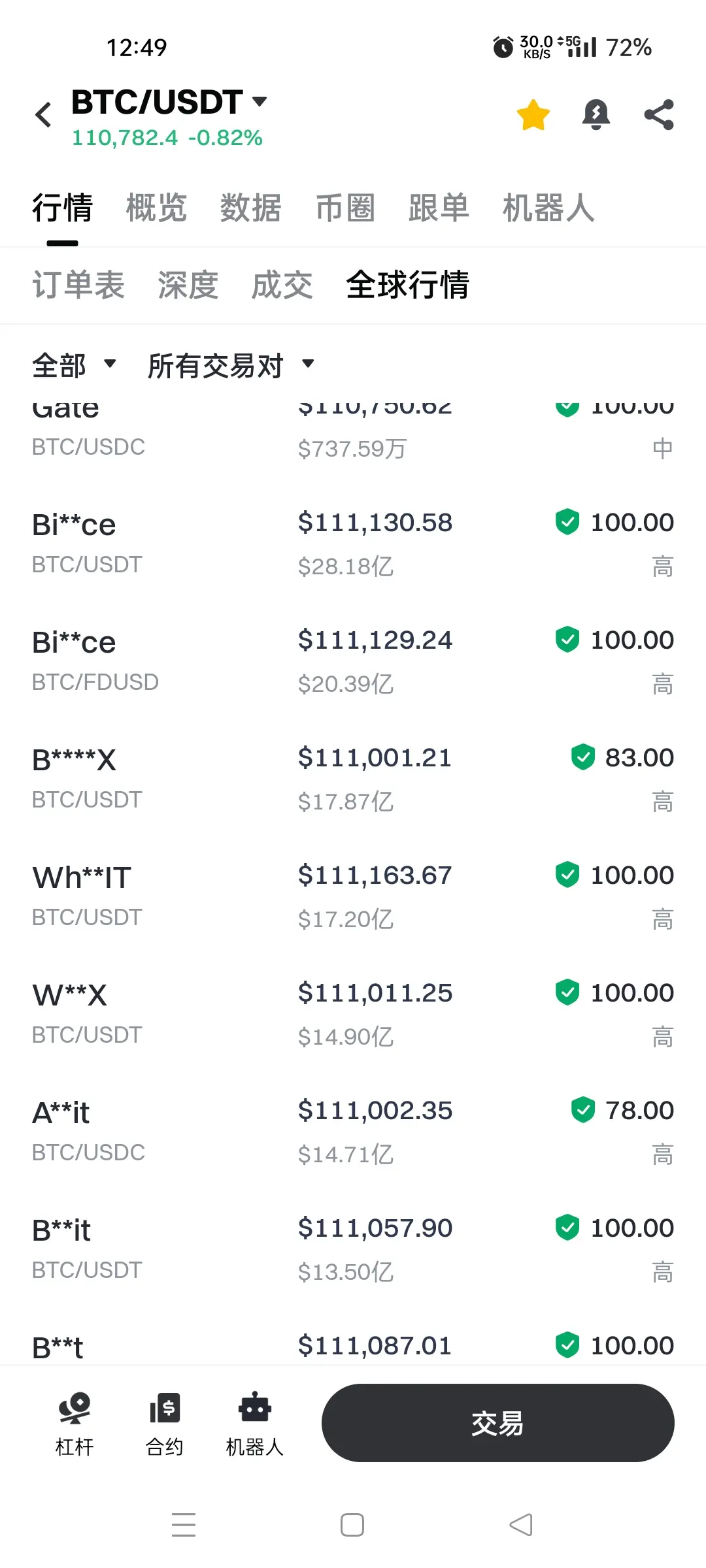Tap the 交易 trade button
The width and height of the screenshot is (706, 1568).
[497, 1423]
